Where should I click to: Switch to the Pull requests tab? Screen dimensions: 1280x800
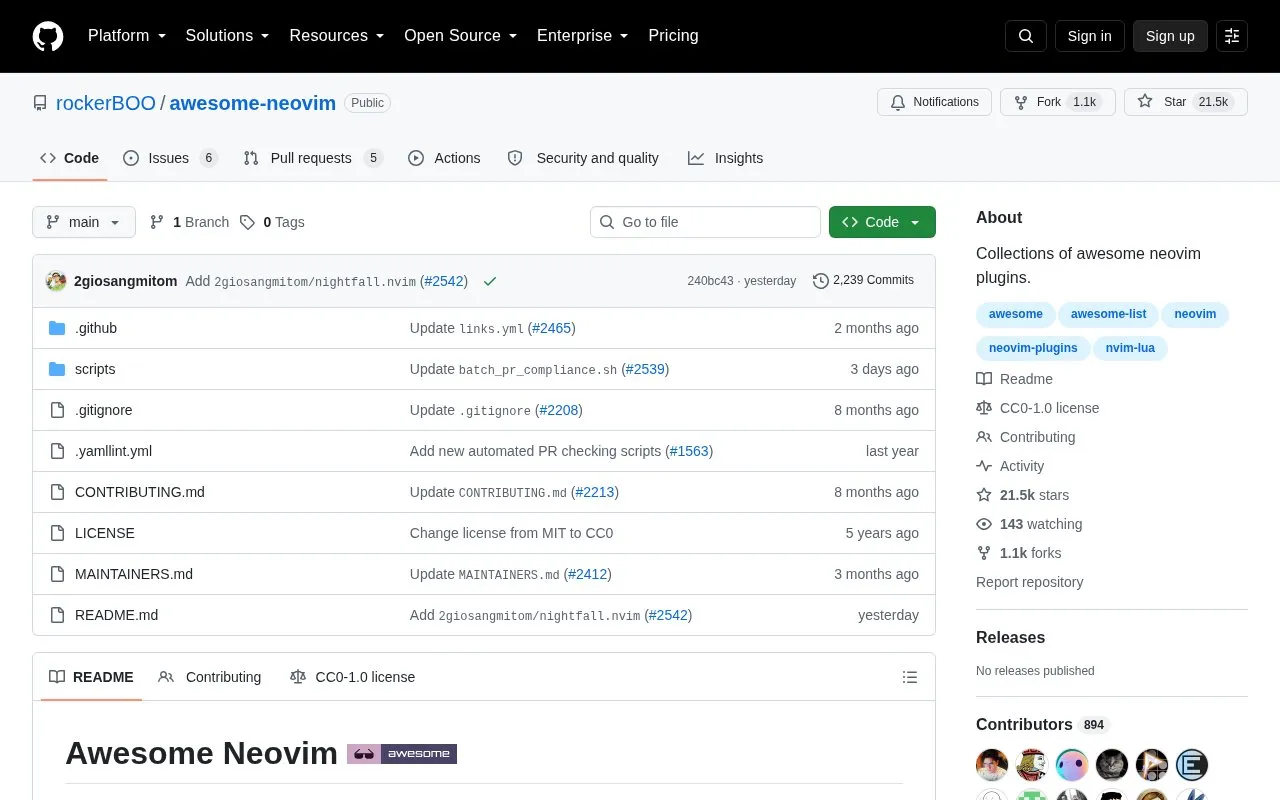(x=313, y=158)
